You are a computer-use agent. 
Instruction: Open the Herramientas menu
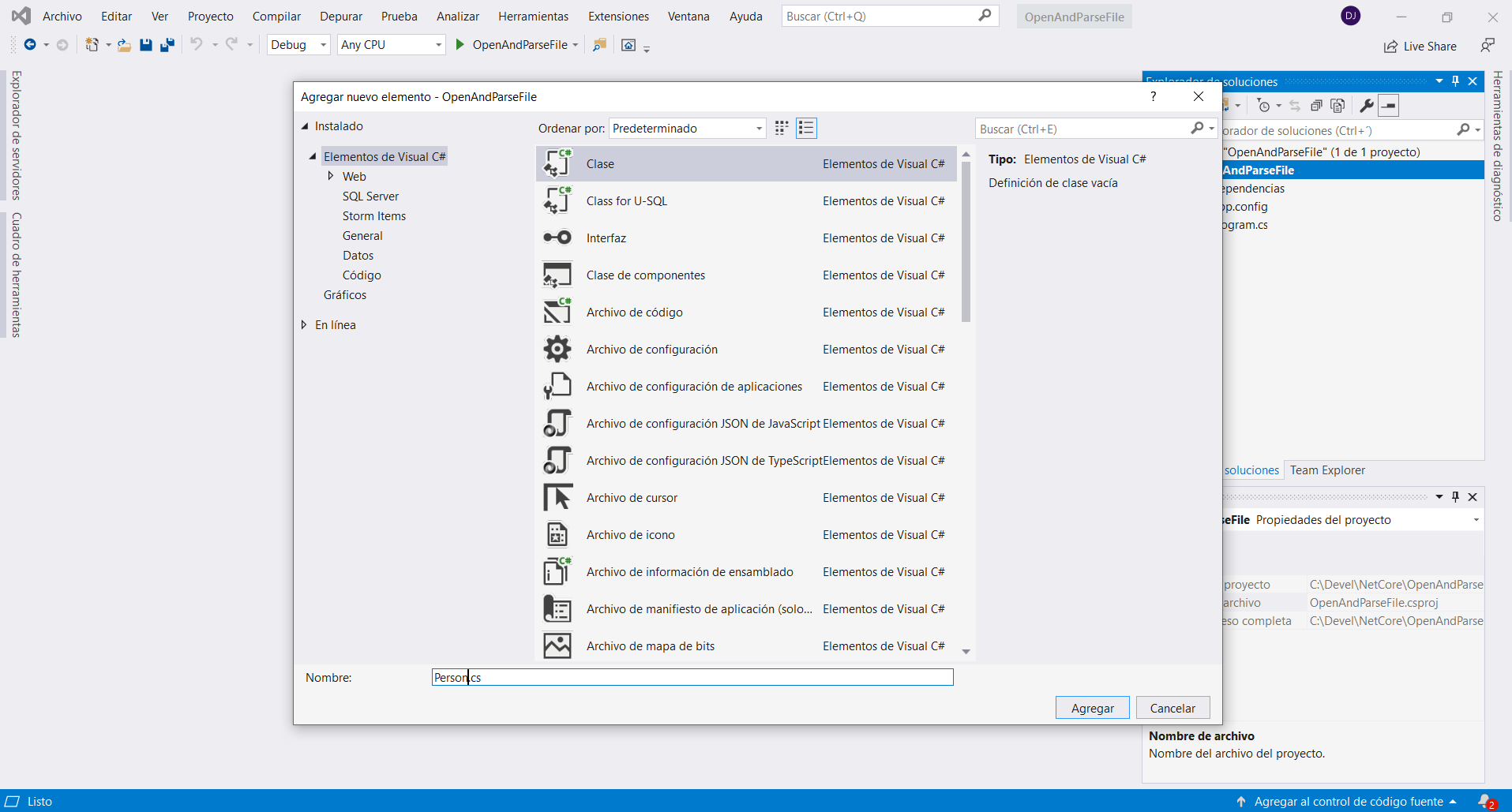(533, 17)
